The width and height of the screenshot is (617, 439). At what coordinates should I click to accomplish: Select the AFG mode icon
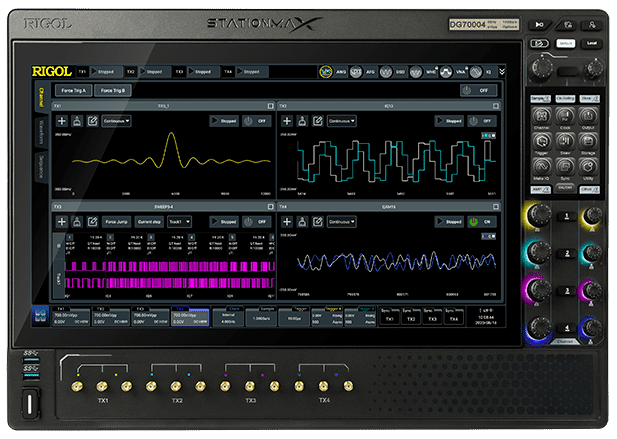coord(358,72)
